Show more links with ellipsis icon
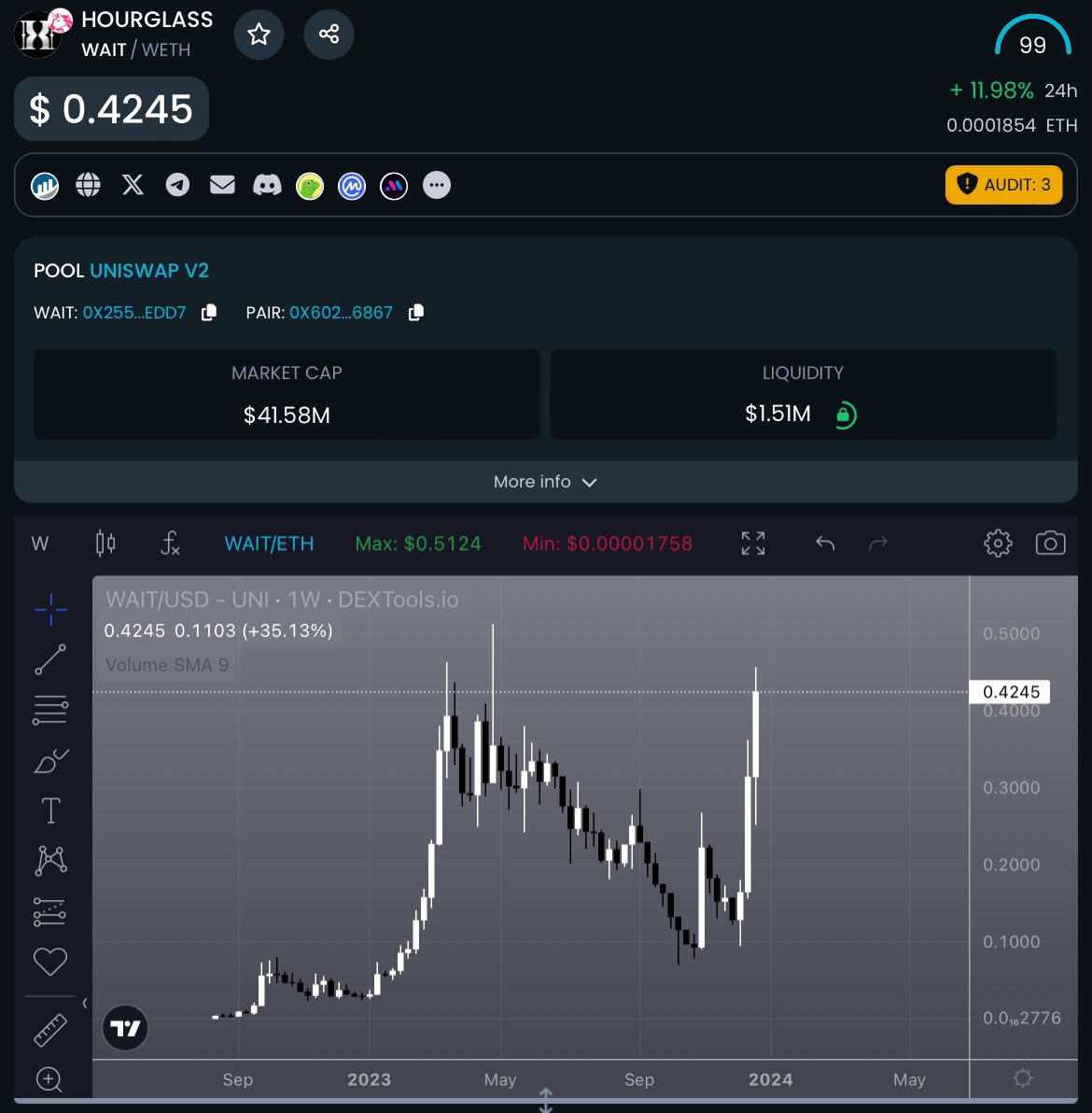1092x1113 pixels. pyautogui.click(x=437, y=185)
